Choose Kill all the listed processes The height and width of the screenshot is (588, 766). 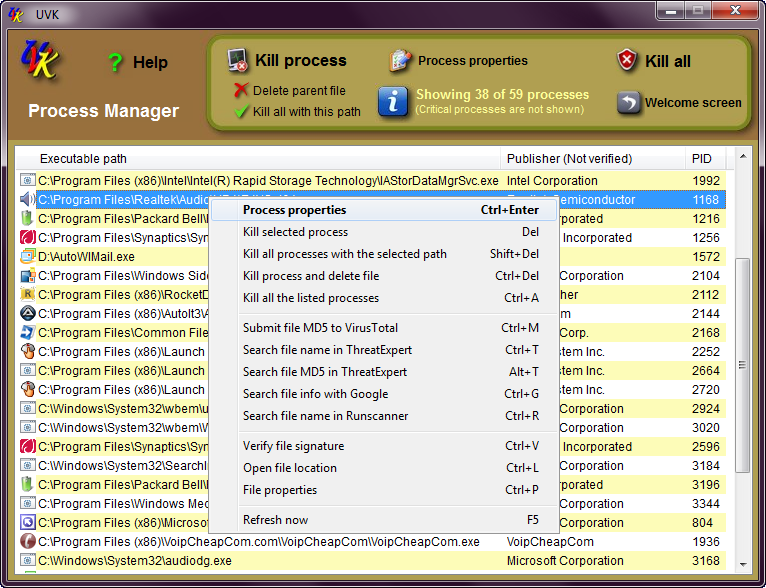(384, 298)
